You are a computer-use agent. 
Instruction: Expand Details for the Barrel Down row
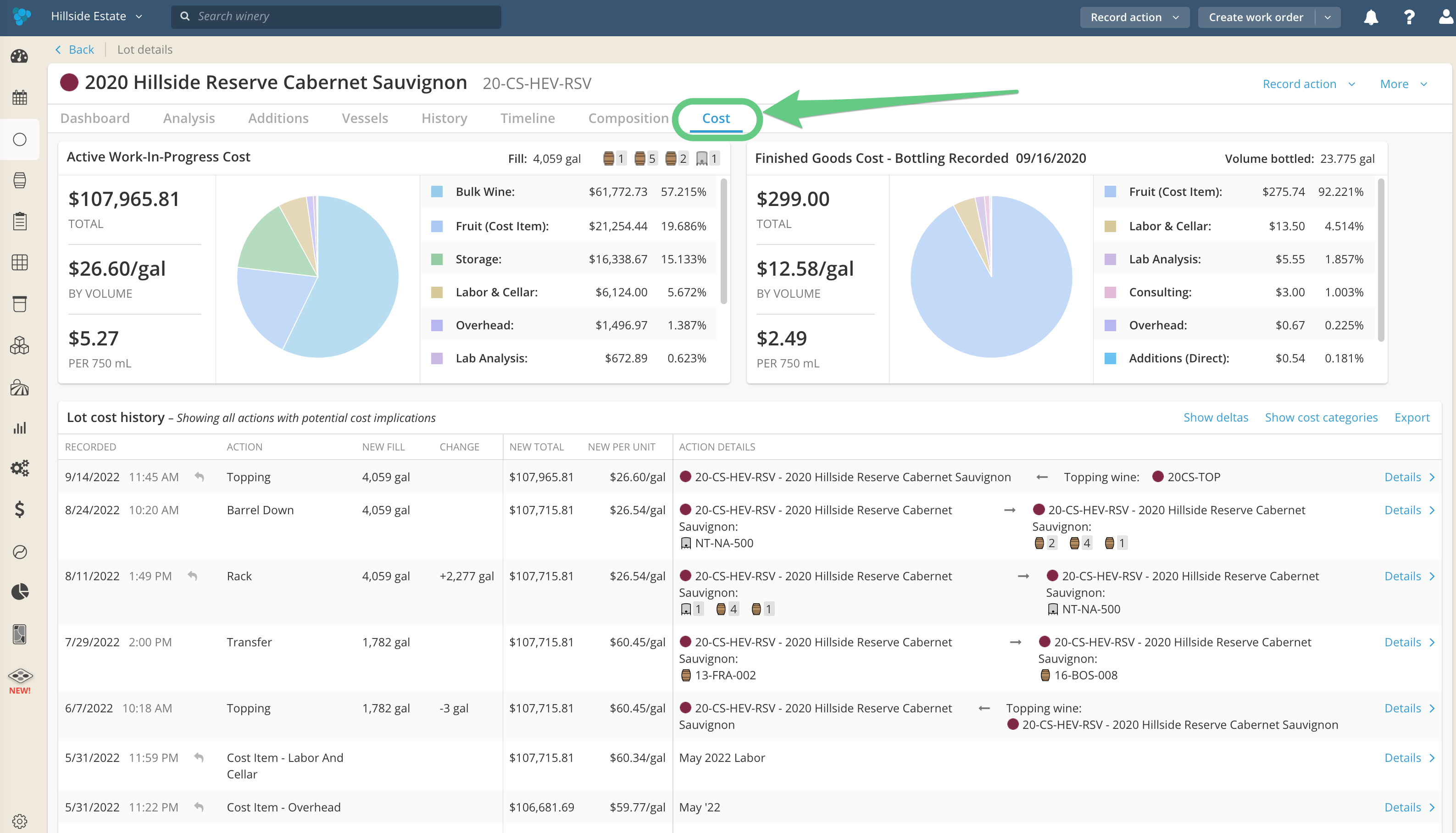click(1410, 510)
